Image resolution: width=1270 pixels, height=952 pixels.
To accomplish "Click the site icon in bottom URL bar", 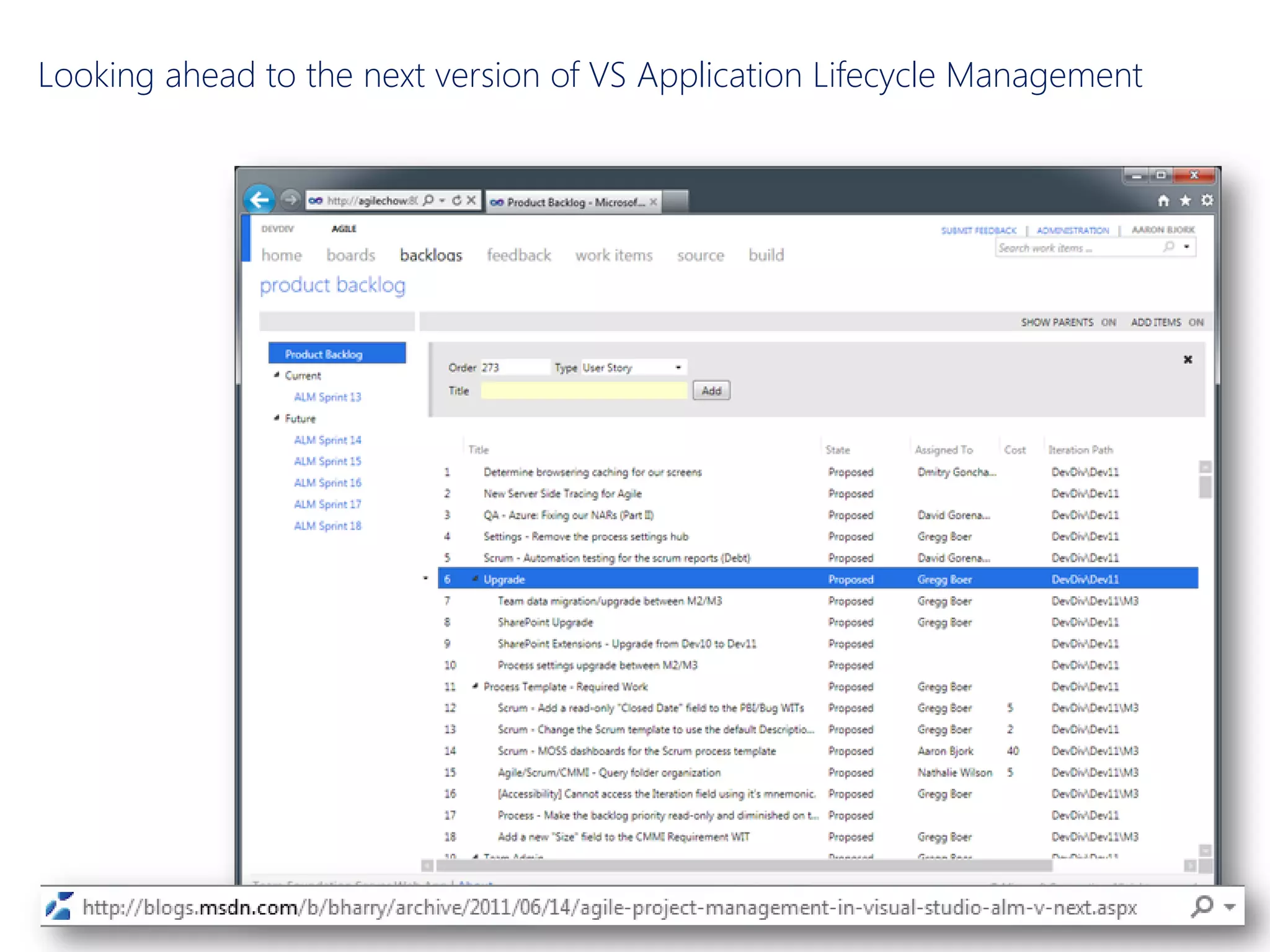I will (x=60, y=906).
